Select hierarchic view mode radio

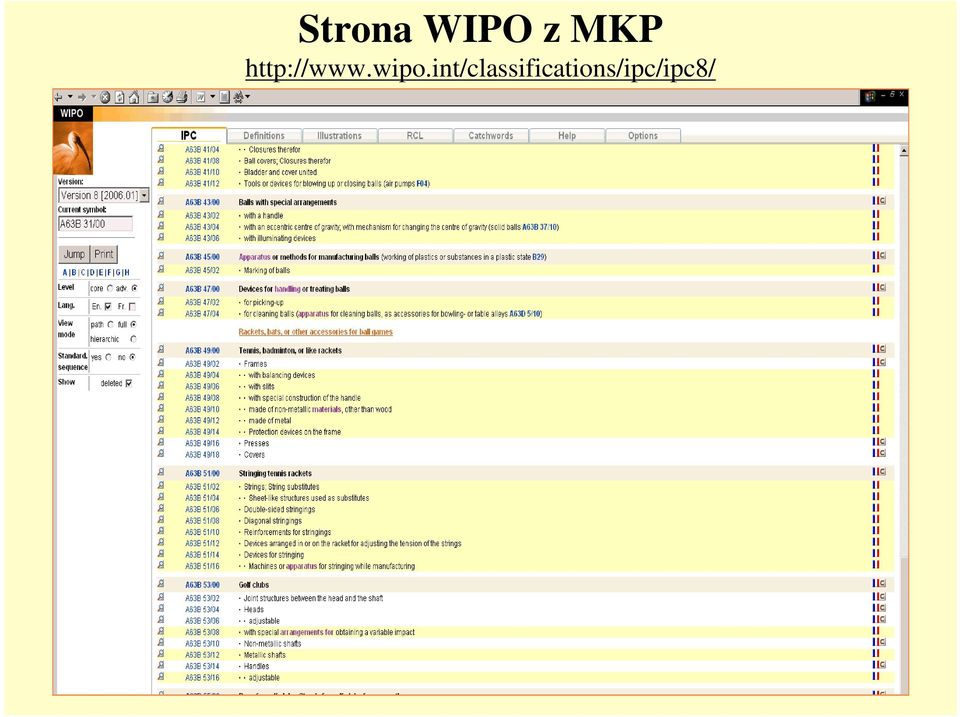(133, 339)
